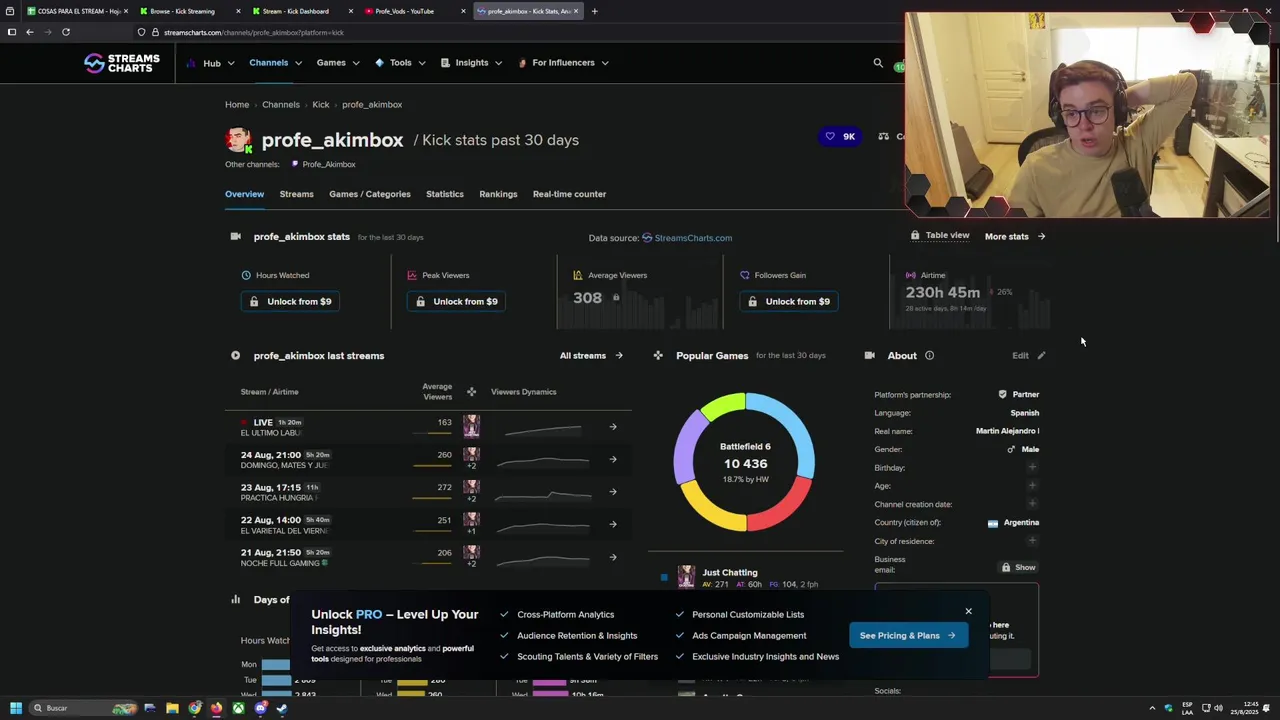Image resolution: width=1280 pixels, height=720 pixels.
Task: Open File Explorer from the taskbar
Action: point(172,708)
